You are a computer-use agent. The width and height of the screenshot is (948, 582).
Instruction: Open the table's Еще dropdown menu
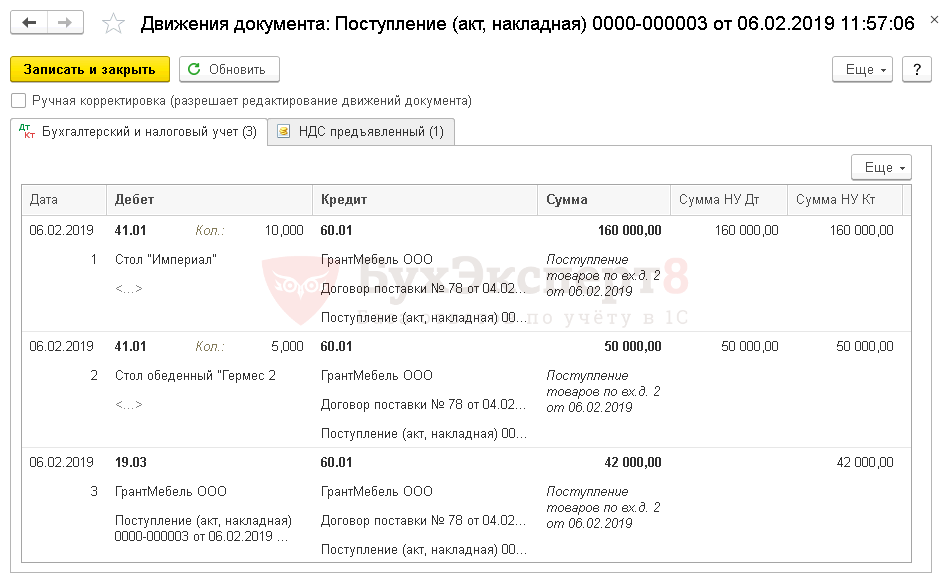pos(881,167)
